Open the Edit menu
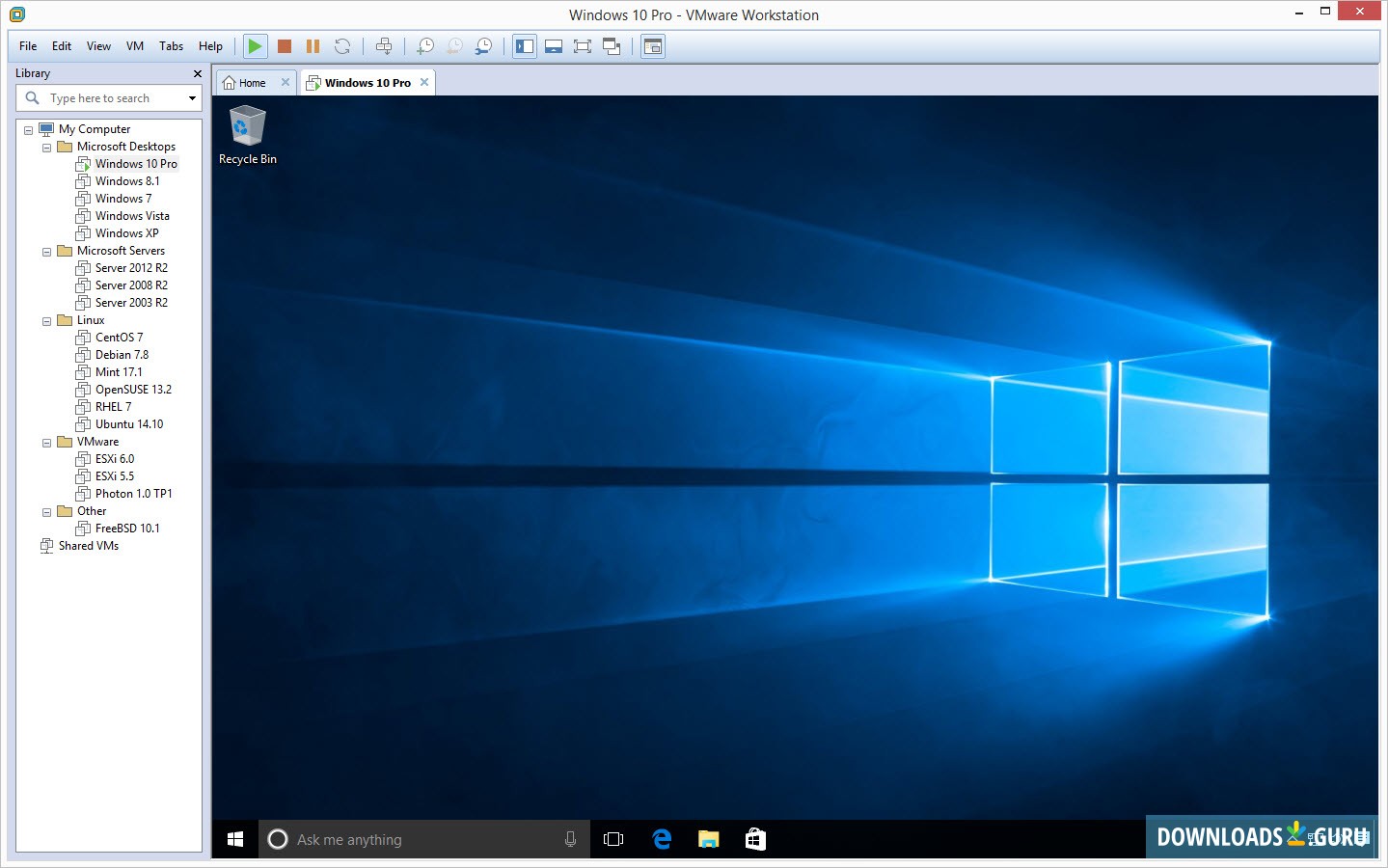The width and height of the screenshot is (1388, 868). pos(62,46)
